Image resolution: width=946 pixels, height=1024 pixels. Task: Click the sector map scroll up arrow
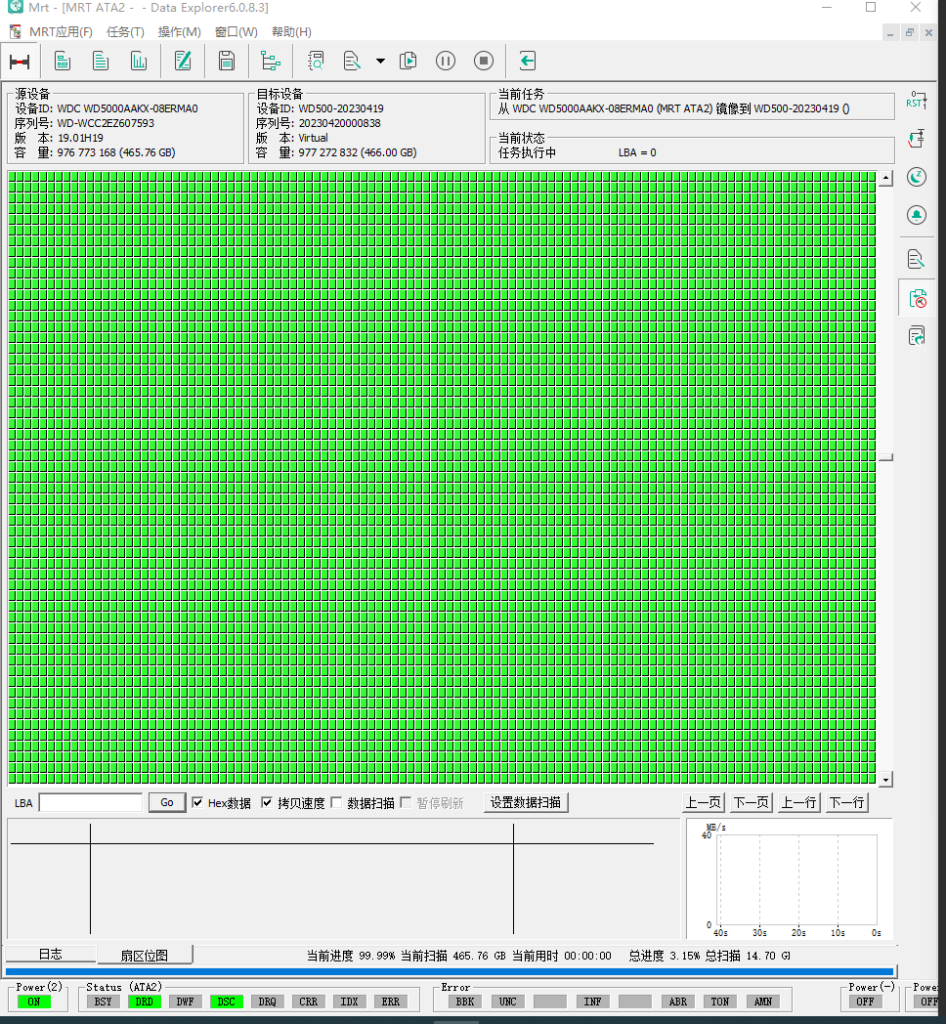click(x=885, y=179)
